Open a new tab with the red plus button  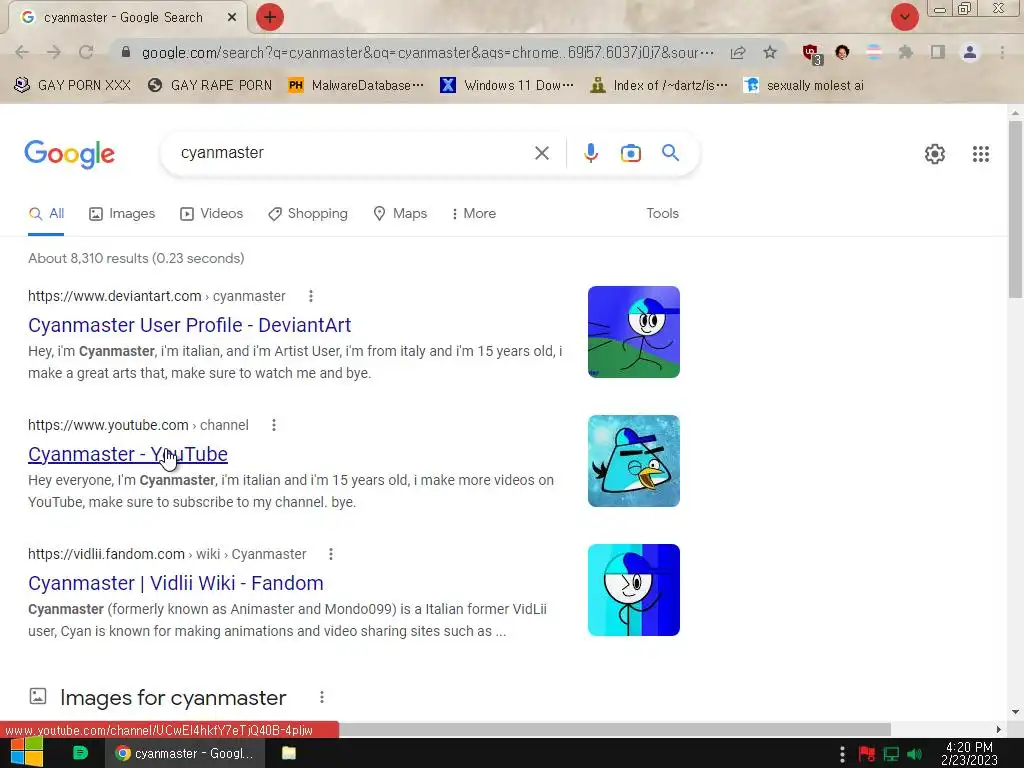(270, 17)
